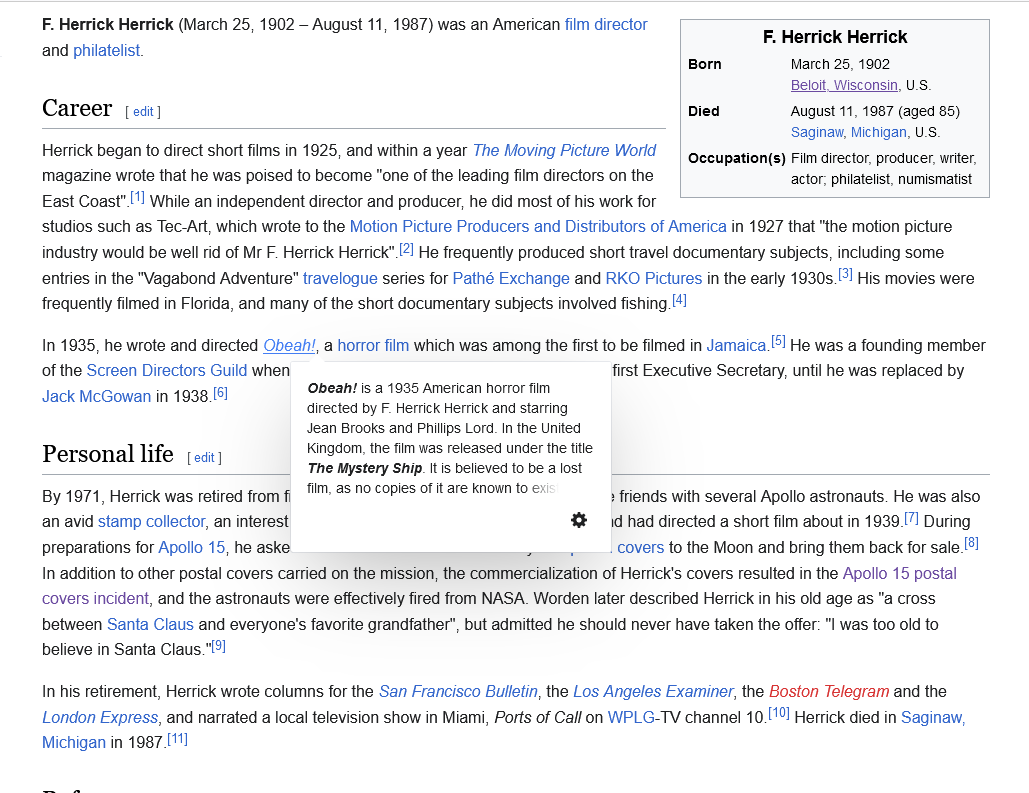Image resolution: width=1029 pixels, height=793 pixels.
Task: Jump to citation [6]
Action: pyautogui.click(x=220, y=393)
